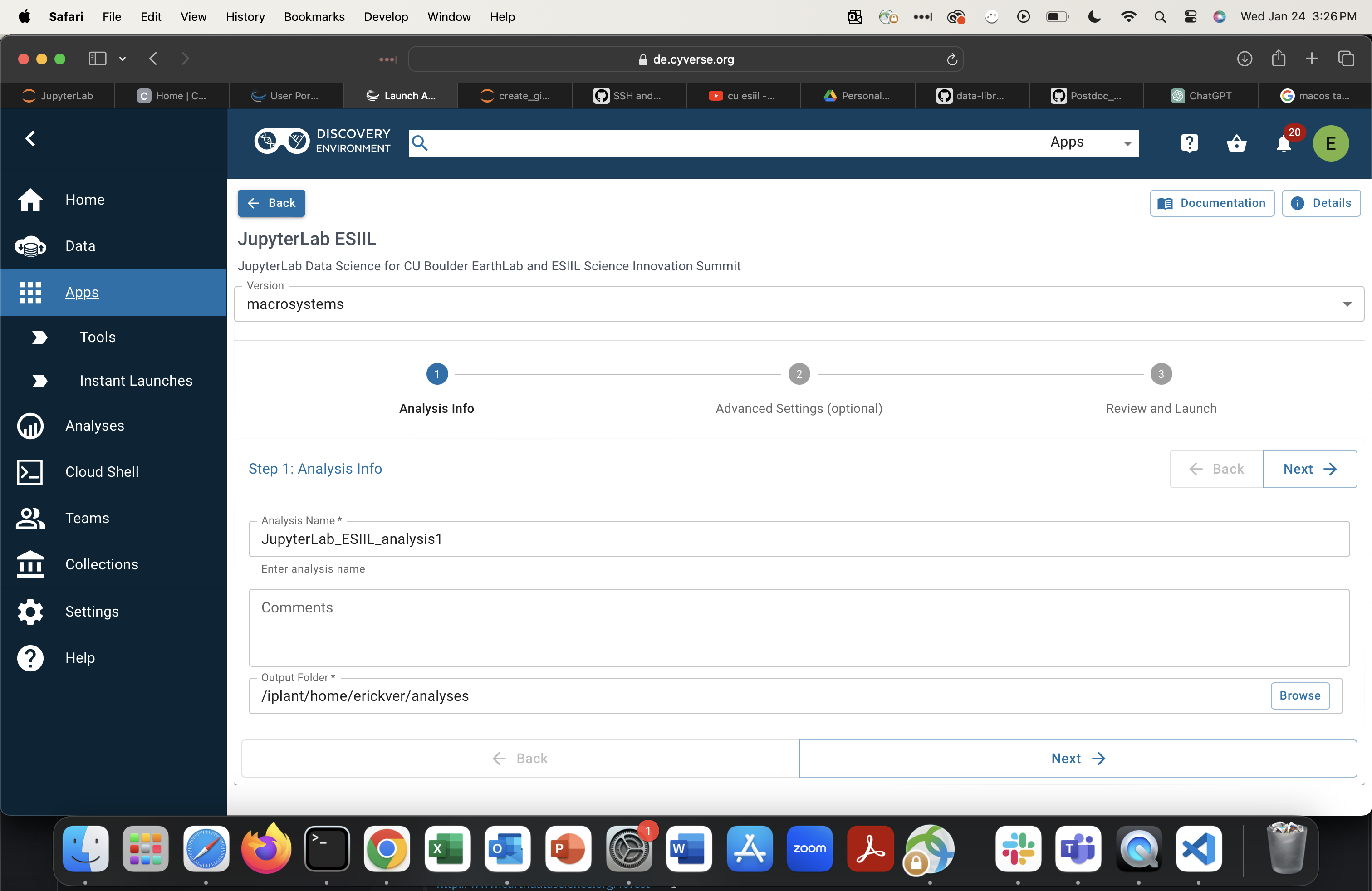The width and height of the screenshot is (1372, 891).
Task: Open the Documentation for JupyterLab ESIIL
Action: (1211, 203)
